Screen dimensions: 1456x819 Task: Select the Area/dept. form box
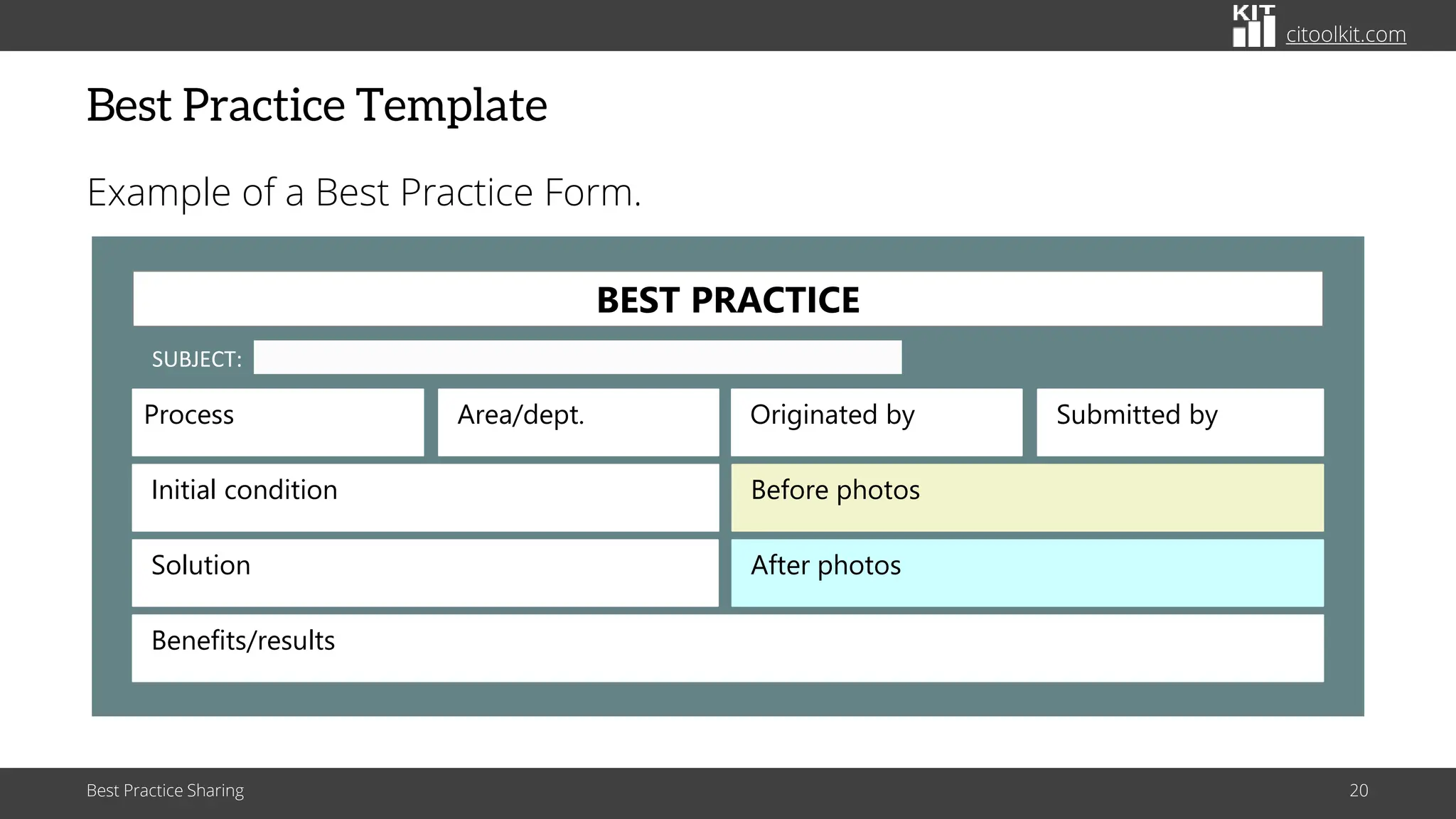coord(579,422)
